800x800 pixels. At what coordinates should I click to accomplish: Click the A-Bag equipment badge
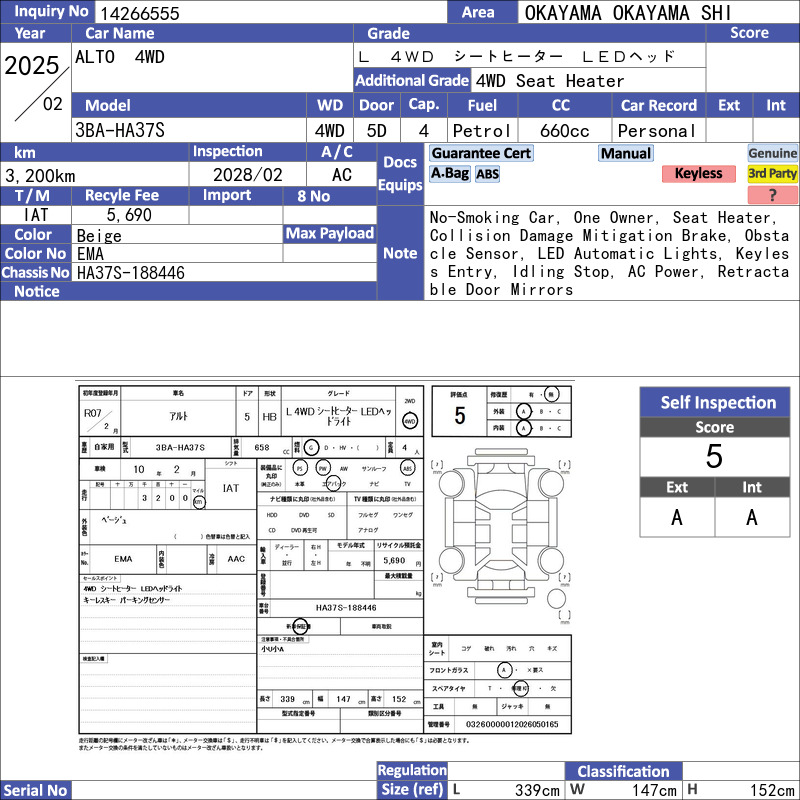(x=449, y=173)
